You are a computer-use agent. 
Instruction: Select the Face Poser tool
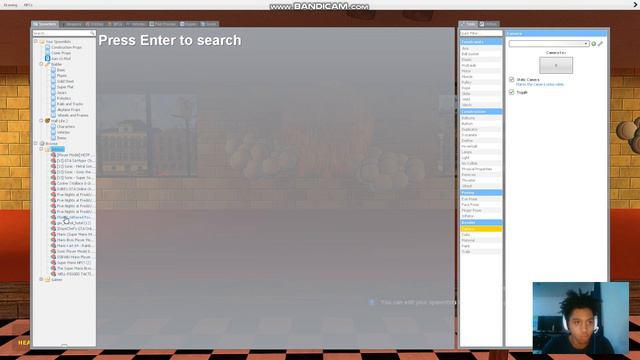481,204
